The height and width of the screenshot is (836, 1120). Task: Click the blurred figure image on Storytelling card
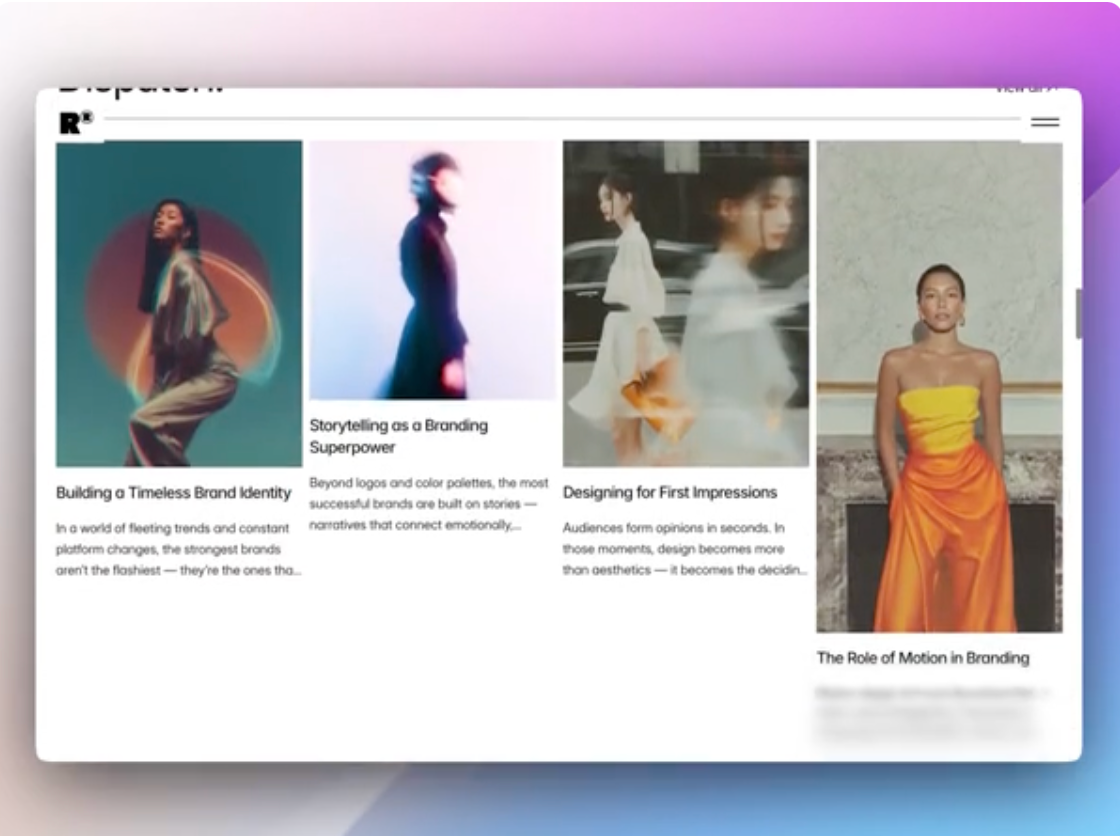coord(430,270)
